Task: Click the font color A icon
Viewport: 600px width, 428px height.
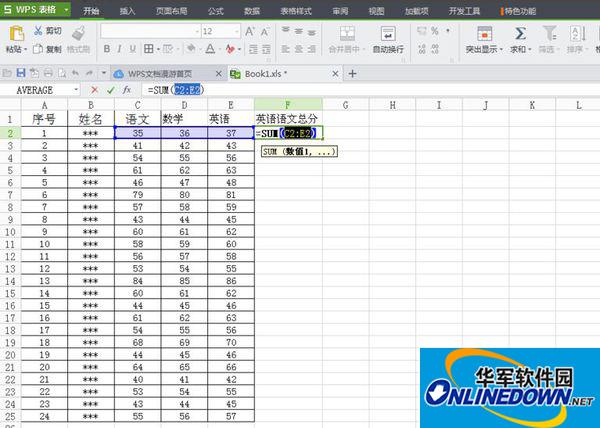Action: (210, 49)
